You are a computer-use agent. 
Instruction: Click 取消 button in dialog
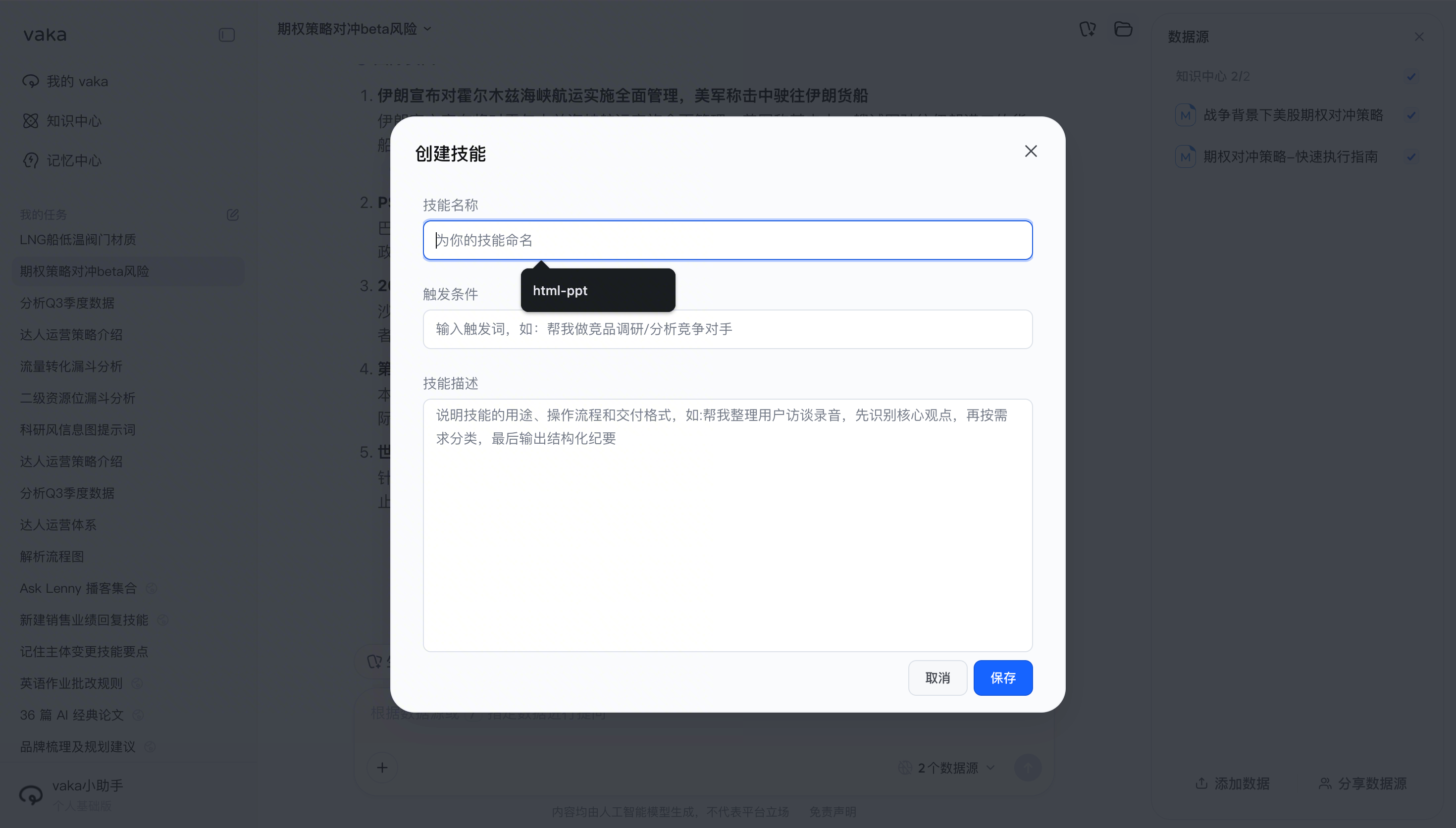(x=937, y=678)
